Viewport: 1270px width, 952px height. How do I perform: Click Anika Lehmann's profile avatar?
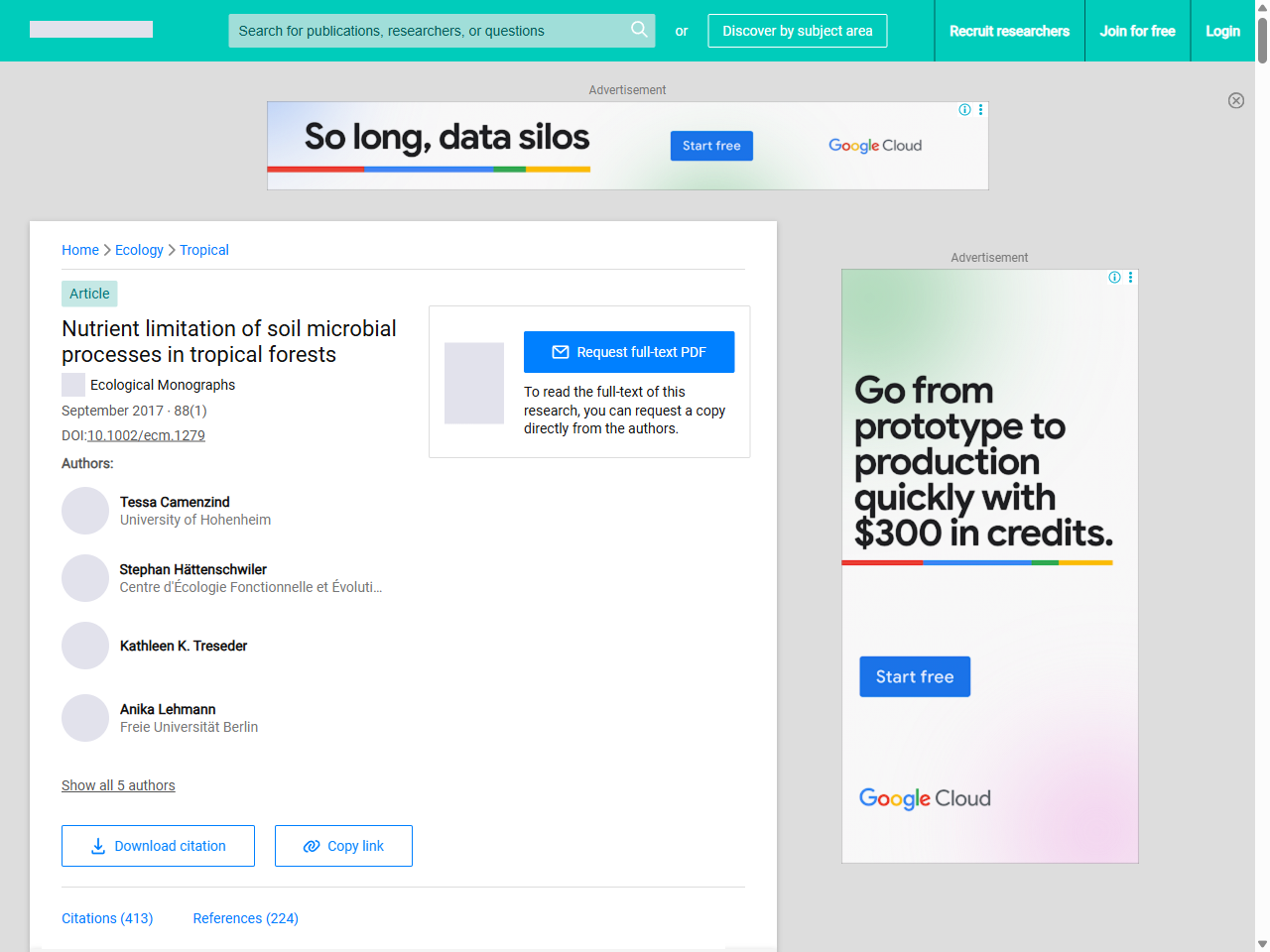click(x=85, y=718)
